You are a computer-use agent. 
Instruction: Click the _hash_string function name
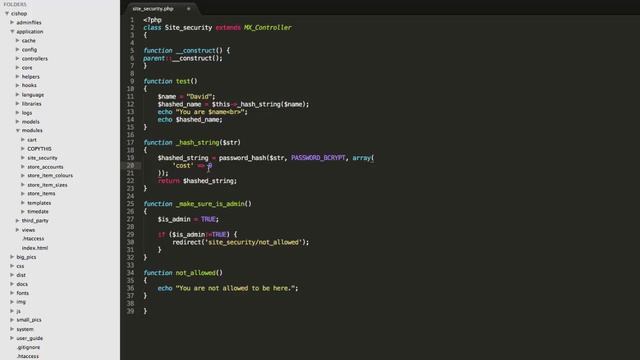coord(198,142)
